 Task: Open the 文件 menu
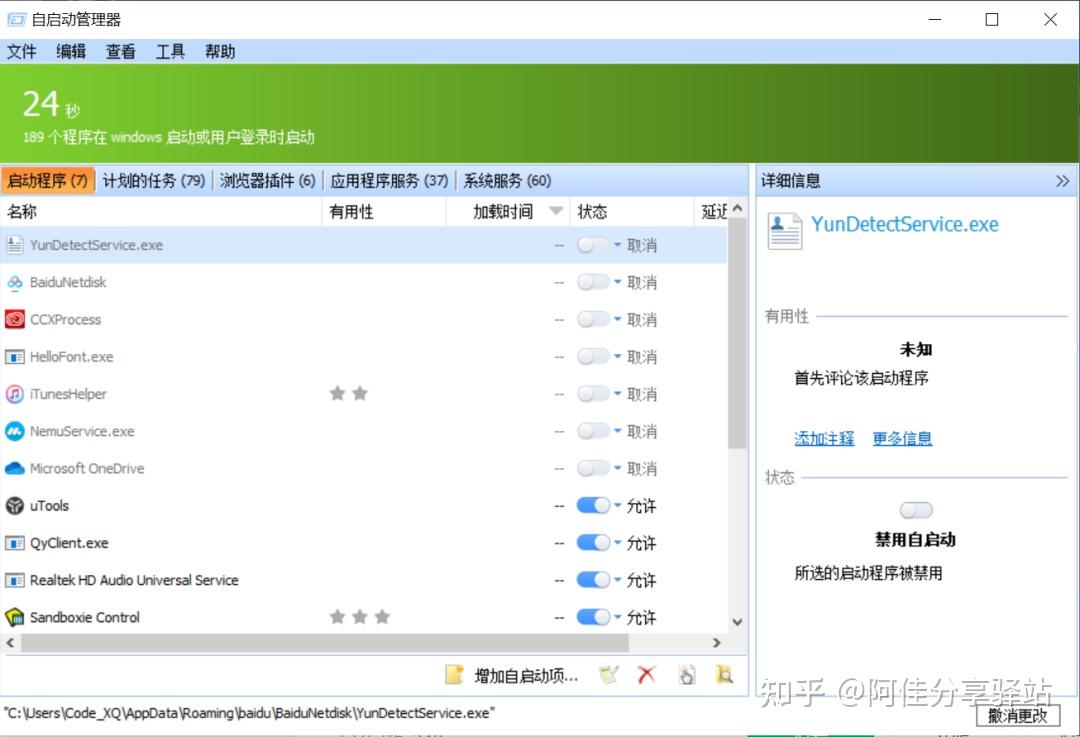click(21, 52)
